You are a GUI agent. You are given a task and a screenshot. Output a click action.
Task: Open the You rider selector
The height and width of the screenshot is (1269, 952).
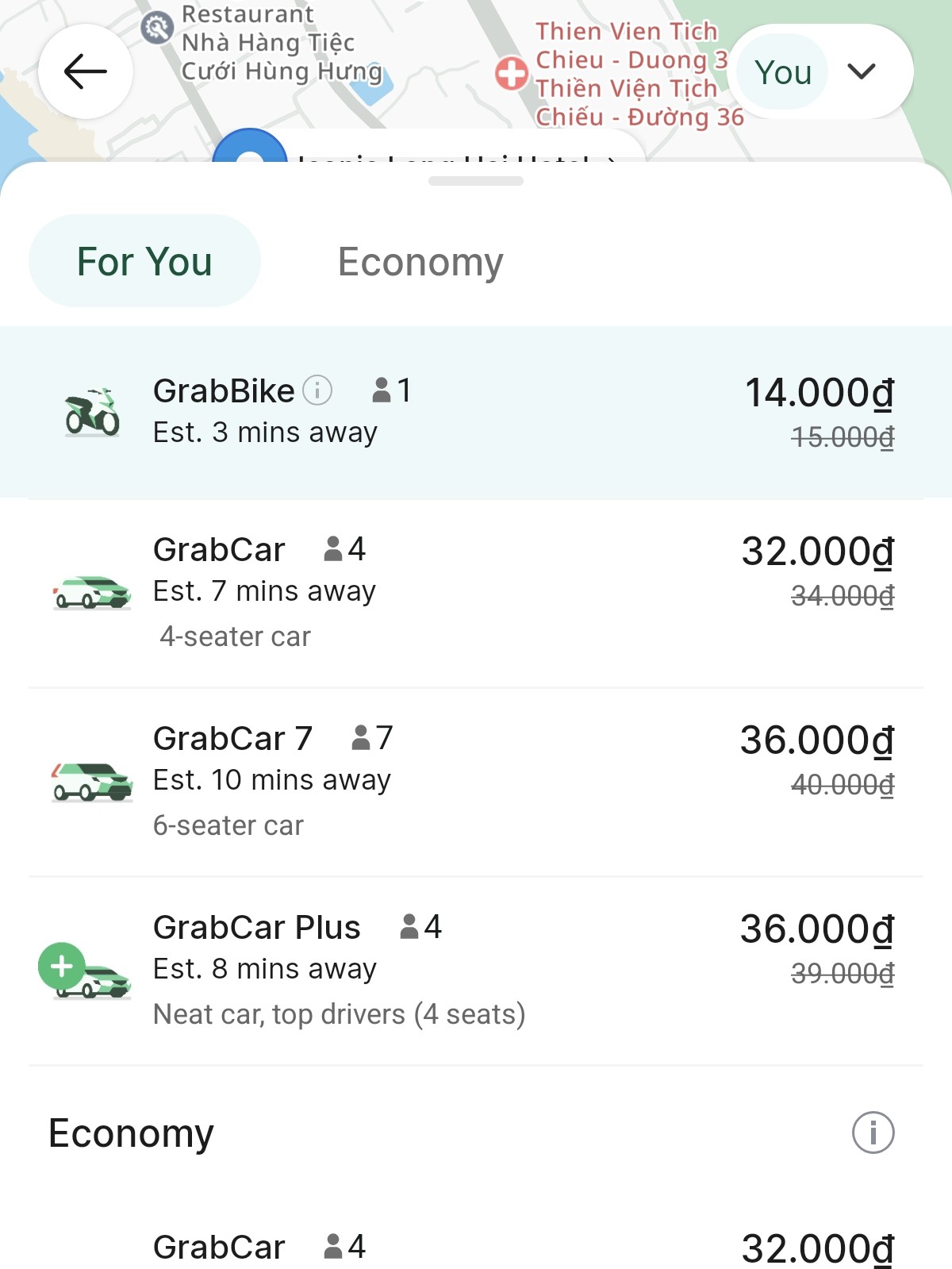[x=821, y=71]
